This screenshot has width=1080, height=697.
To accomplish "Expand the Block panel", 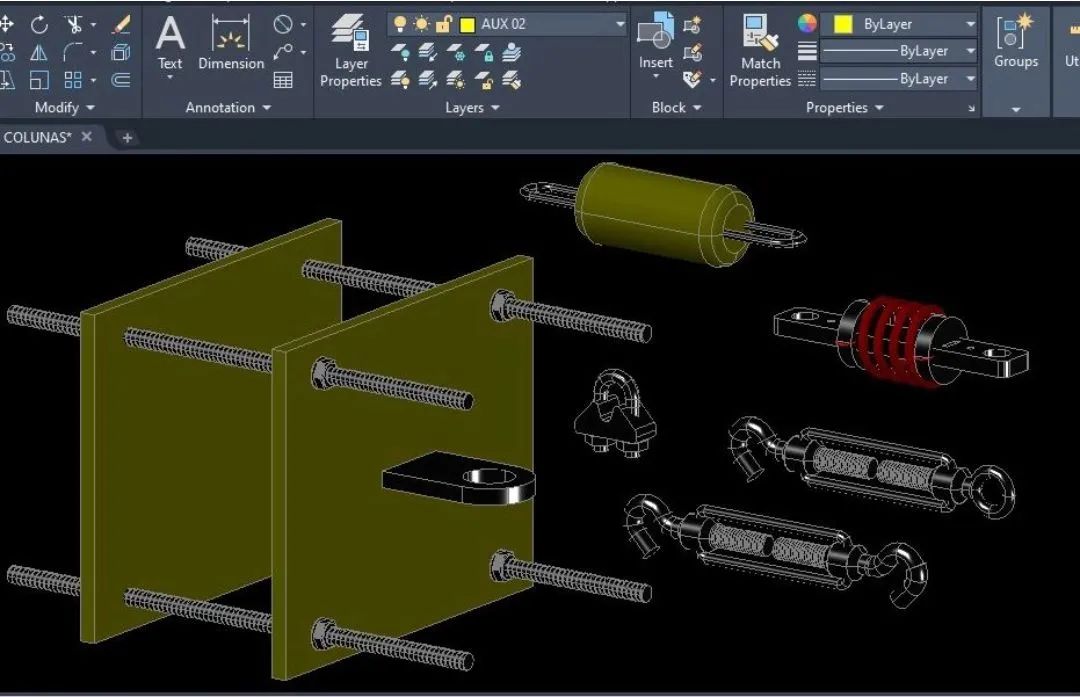I will click(676, 107).
